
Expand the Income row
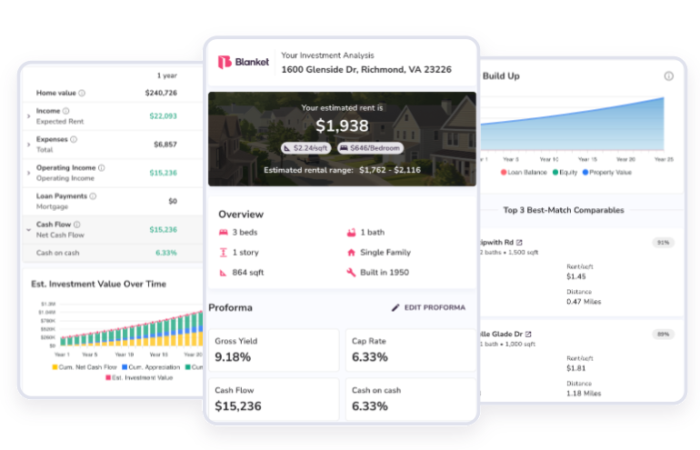tap(29, 116)
